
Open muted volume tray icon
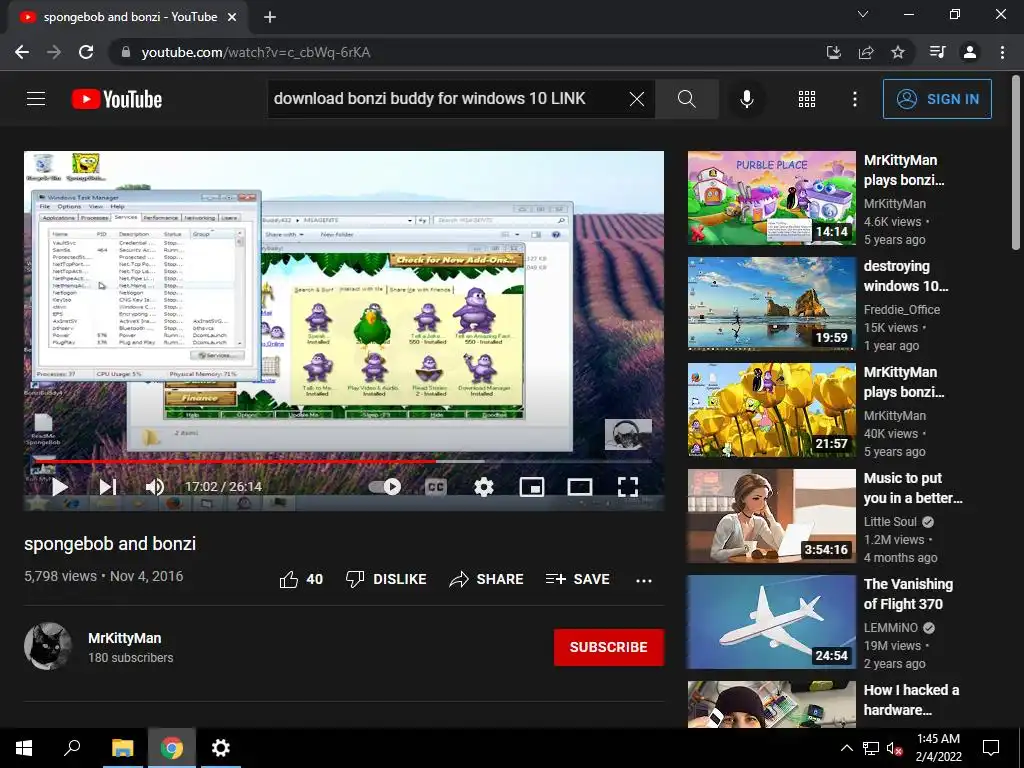[894, 748]
